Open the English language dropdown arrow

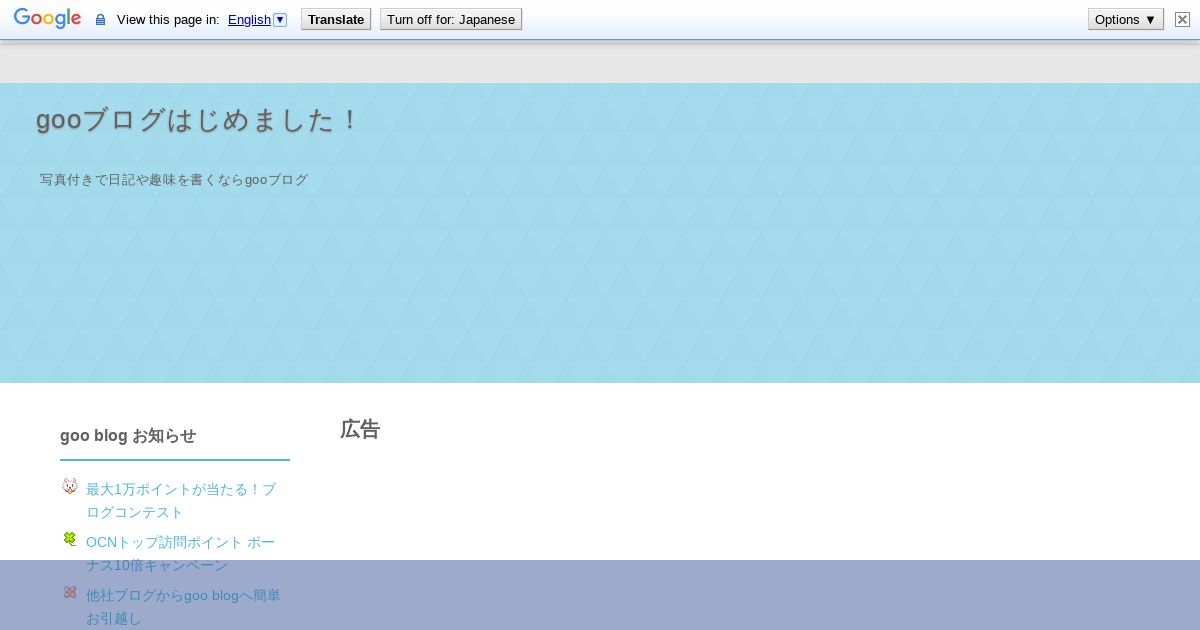click(280, 19)
